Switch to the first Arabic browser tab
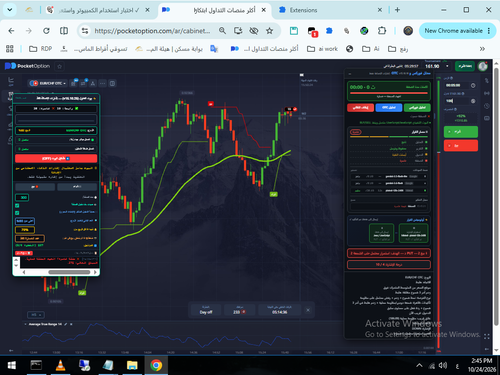The width and height of the screenshot is (500, 375). tap(98, 10)
